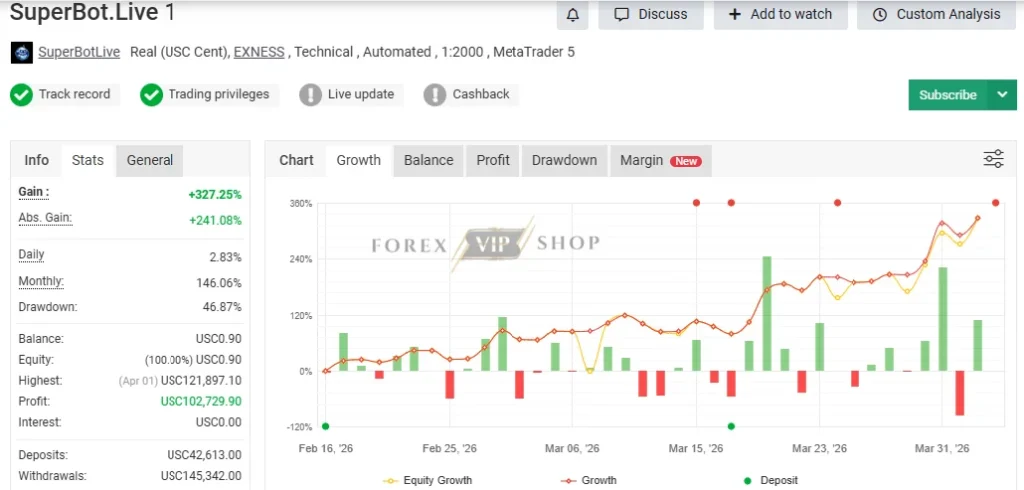
Task: Click the SuperBot.Live 1 title
Action: [x=92, y=12]
